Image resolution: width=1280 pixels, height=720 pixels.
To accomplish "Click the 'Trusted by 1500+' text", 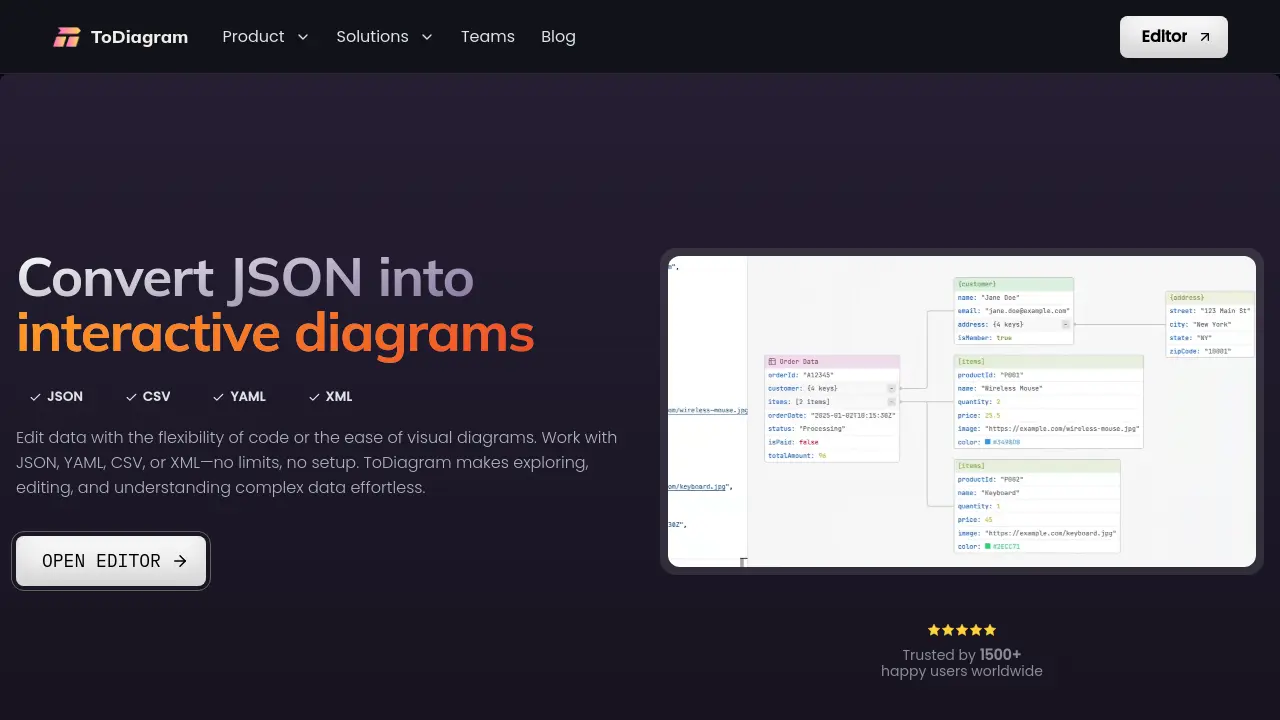I will [x=962, y=655].
